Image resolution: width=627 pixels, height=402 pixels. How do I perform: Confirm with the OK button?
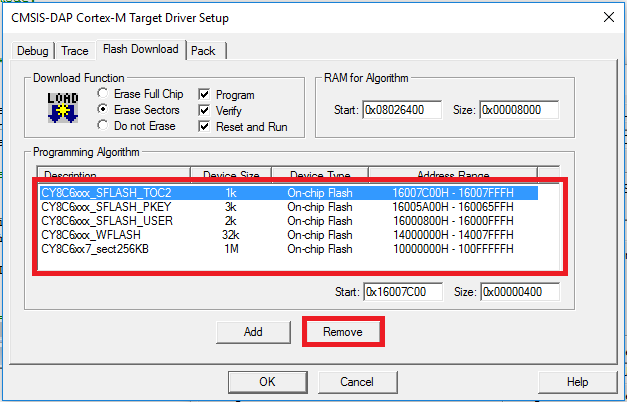[268, 382]
